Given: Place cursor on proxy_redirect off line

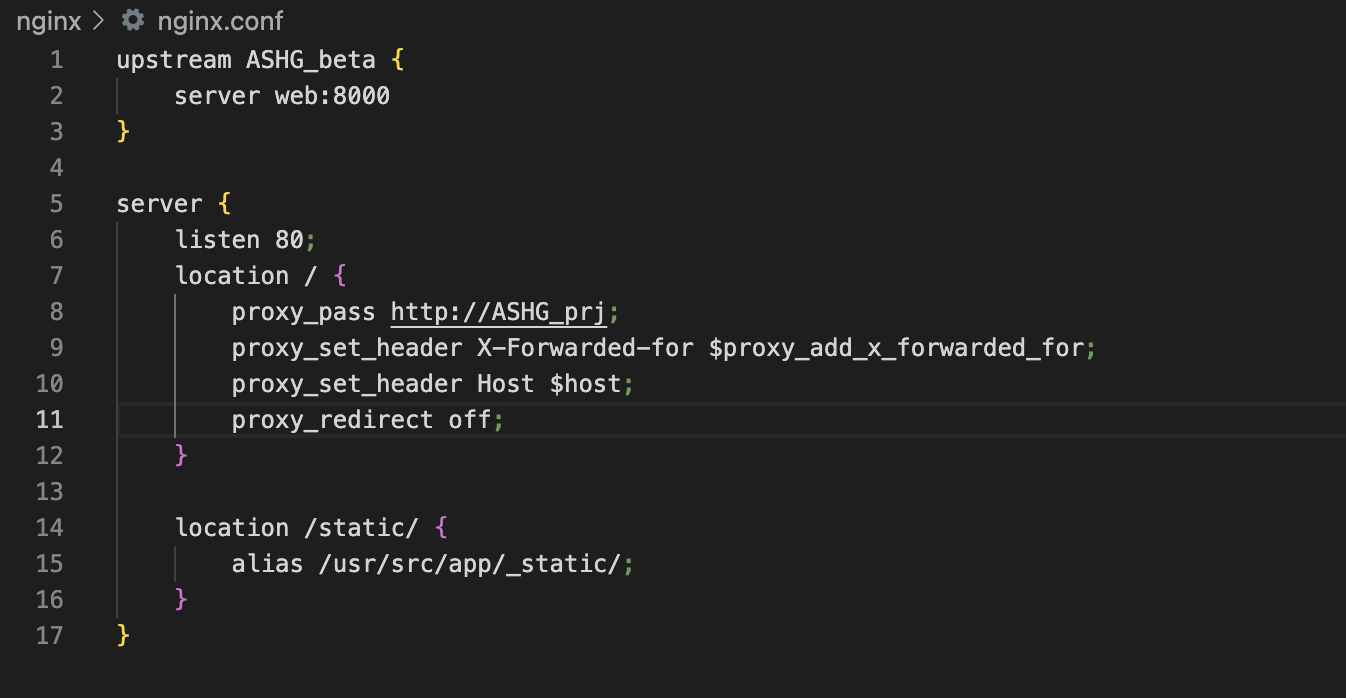Looking at the screenshot, I should coord(361,420).
